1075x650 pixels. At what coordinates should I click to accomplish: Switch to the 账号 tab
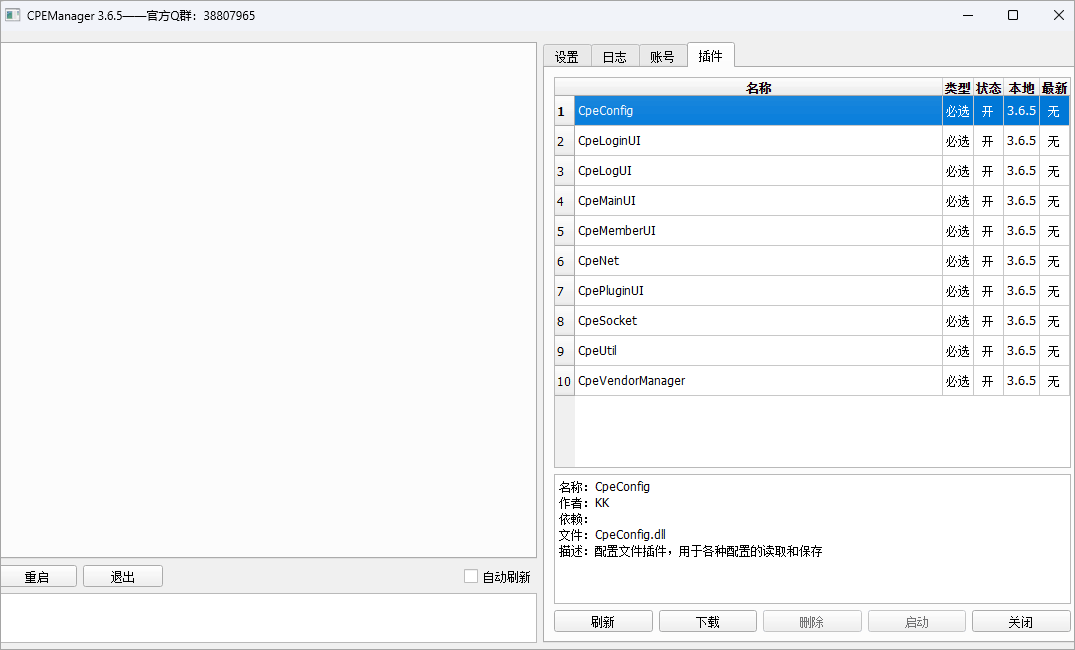click(x=663, y=57)
